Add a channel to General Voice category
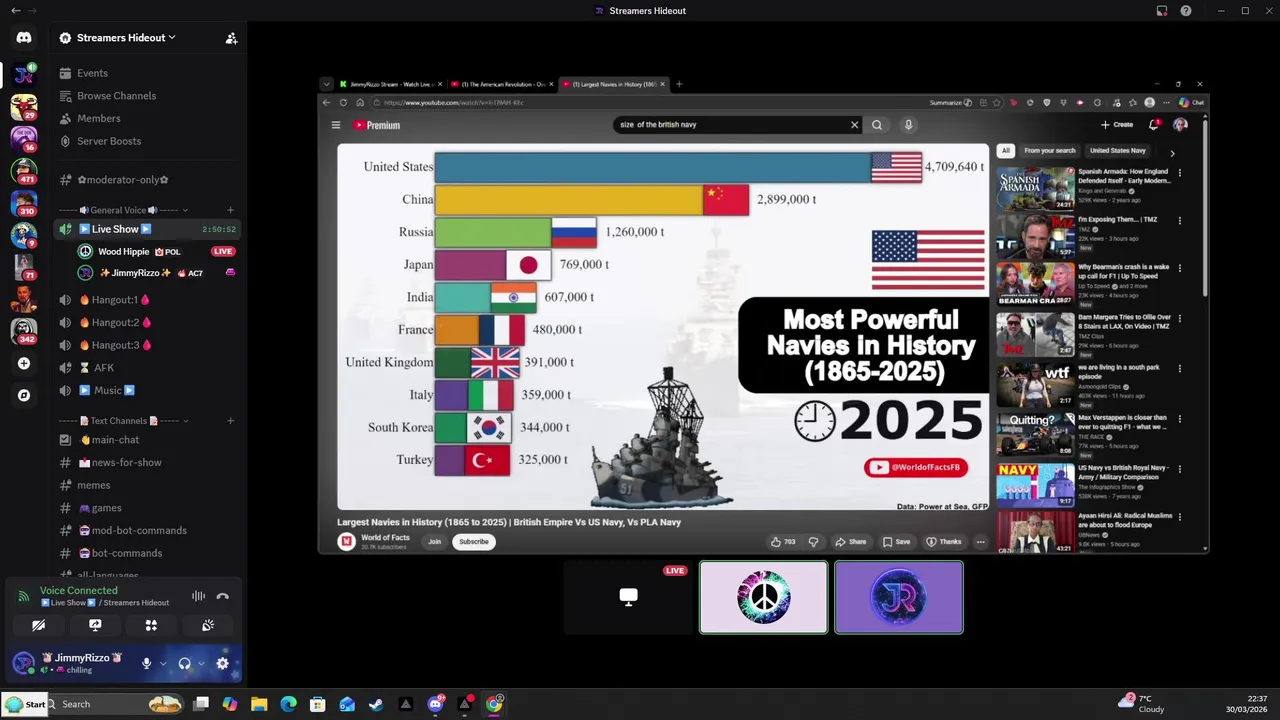 point(230,210)
